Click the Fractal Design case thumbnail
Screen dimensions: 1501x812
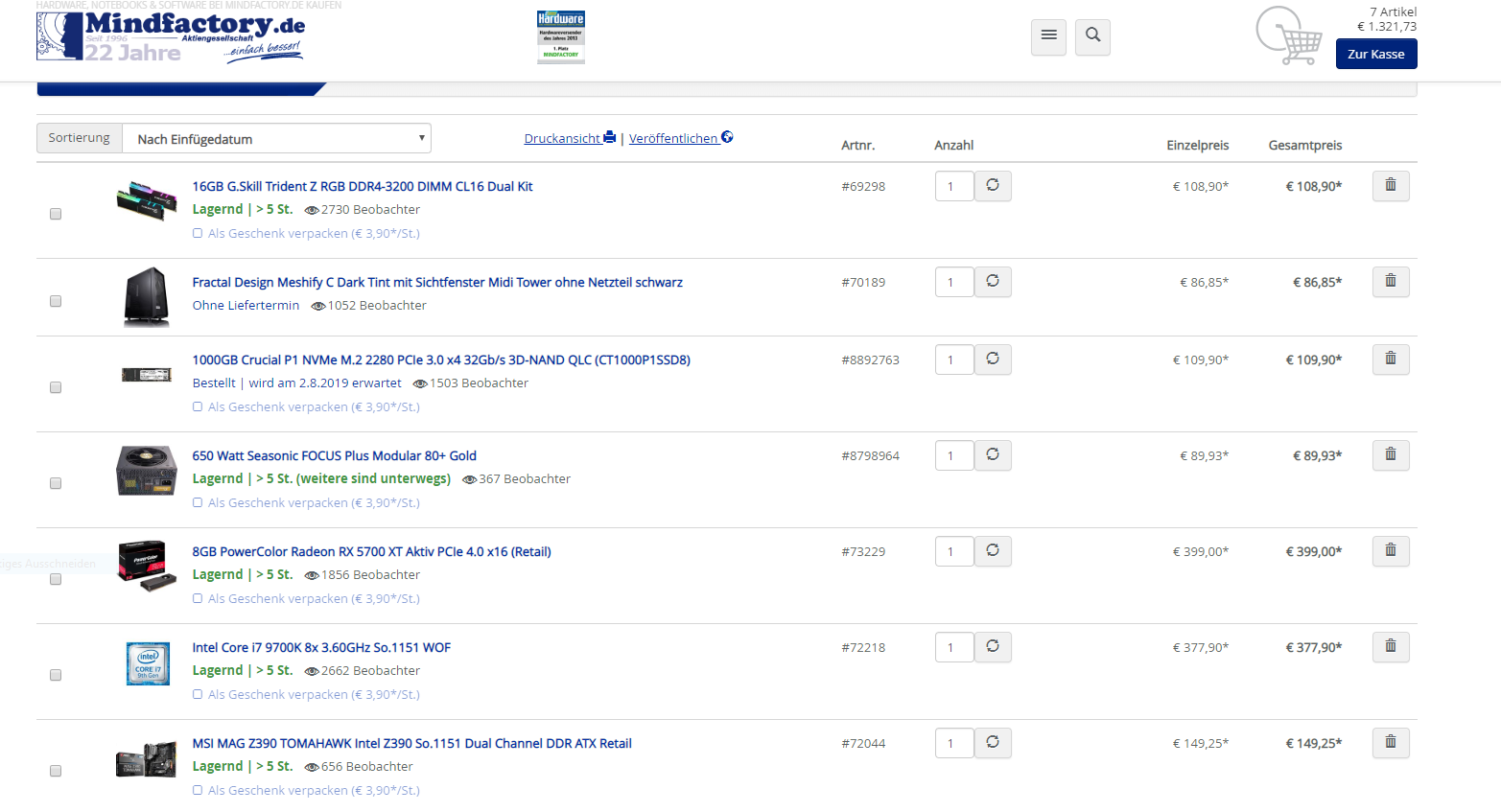[x=147, y=297]
